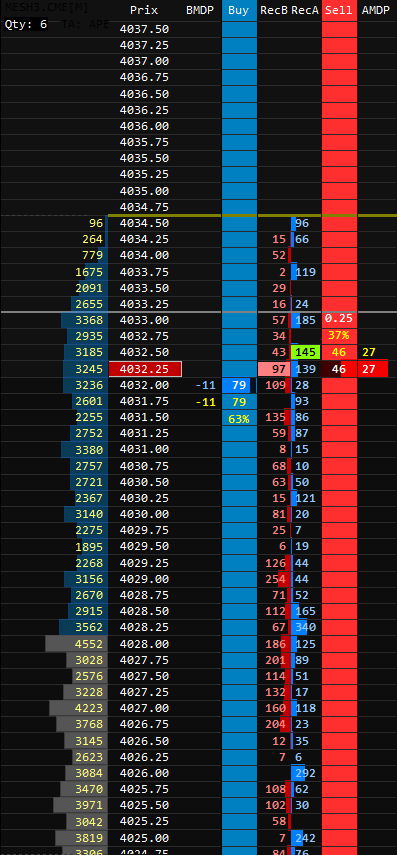
Task: Click the highlighted 4032.25 price cell
Action: click(145, 369)
